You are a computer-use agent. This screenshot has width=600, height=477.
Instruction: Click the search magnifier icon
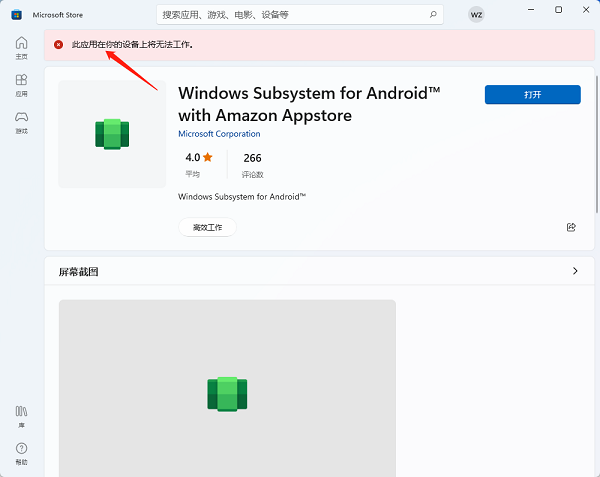click(433, 15)
